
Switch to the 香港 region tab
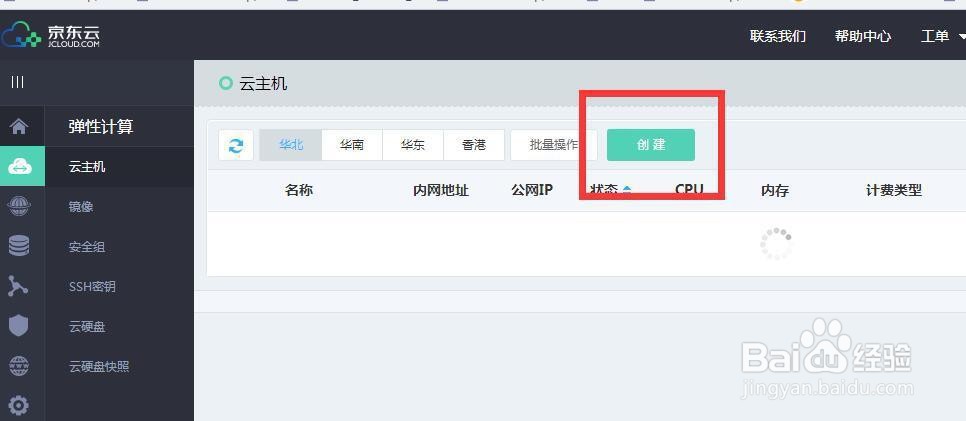tap(474, 145)
